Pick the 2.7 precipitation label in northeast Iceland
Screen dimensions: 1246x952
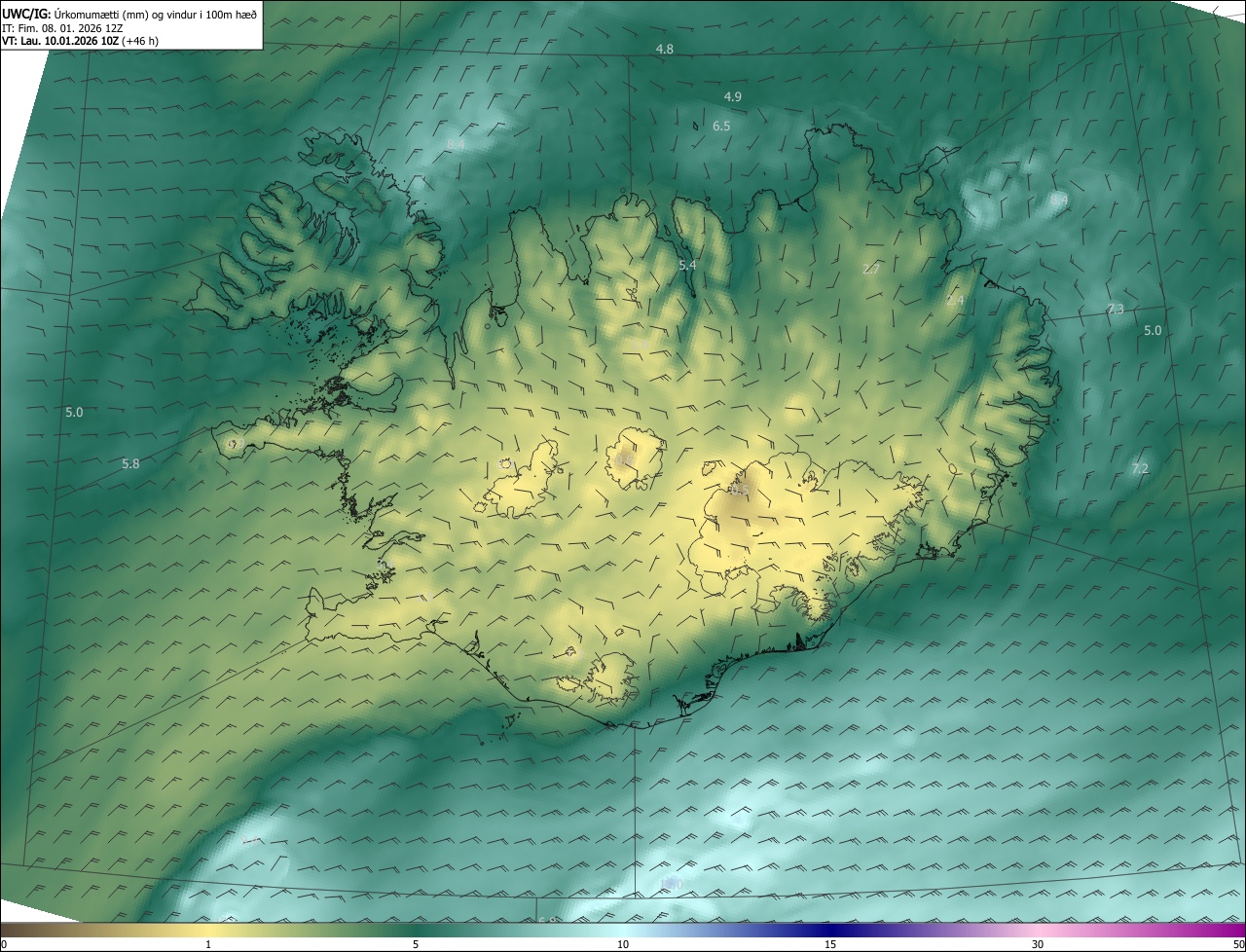[x=871, y=270]
